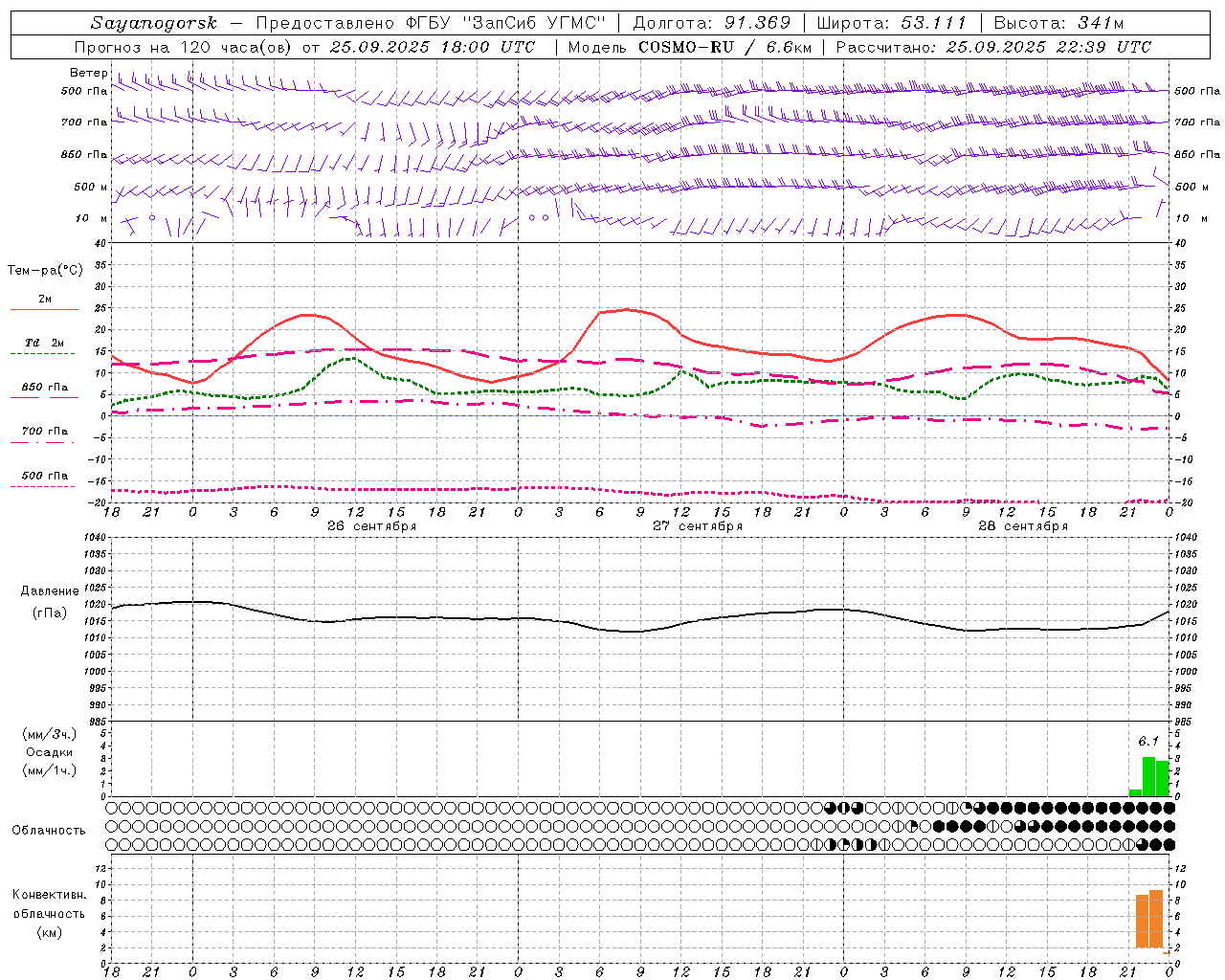Image resolution: width=1225 pixels, height=980 pixels.
Task: Click the dashed Td 2м legend line
Action: 43,353
